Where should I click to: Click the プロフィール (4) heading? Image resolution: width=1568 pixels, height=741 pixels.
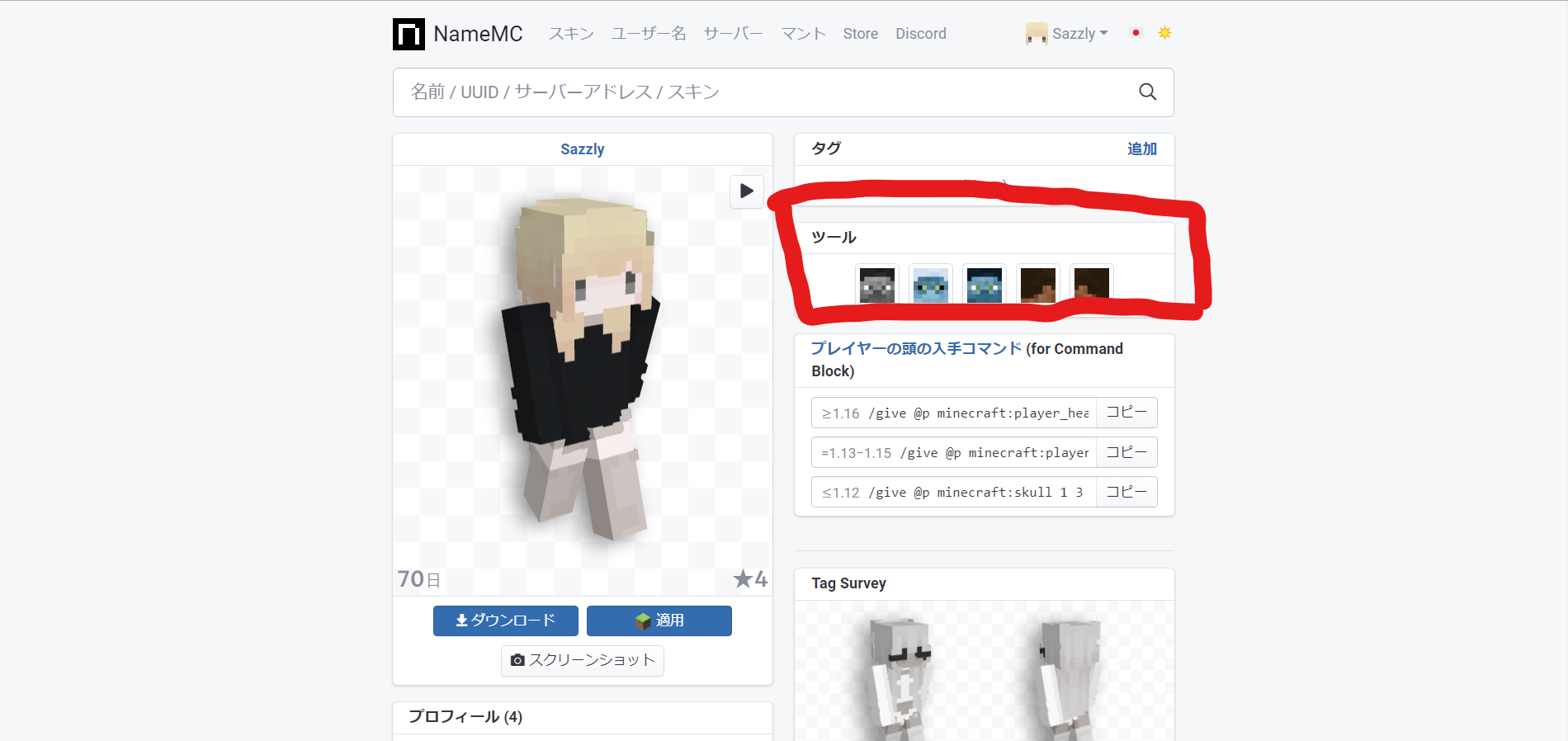tap(465, 716)
